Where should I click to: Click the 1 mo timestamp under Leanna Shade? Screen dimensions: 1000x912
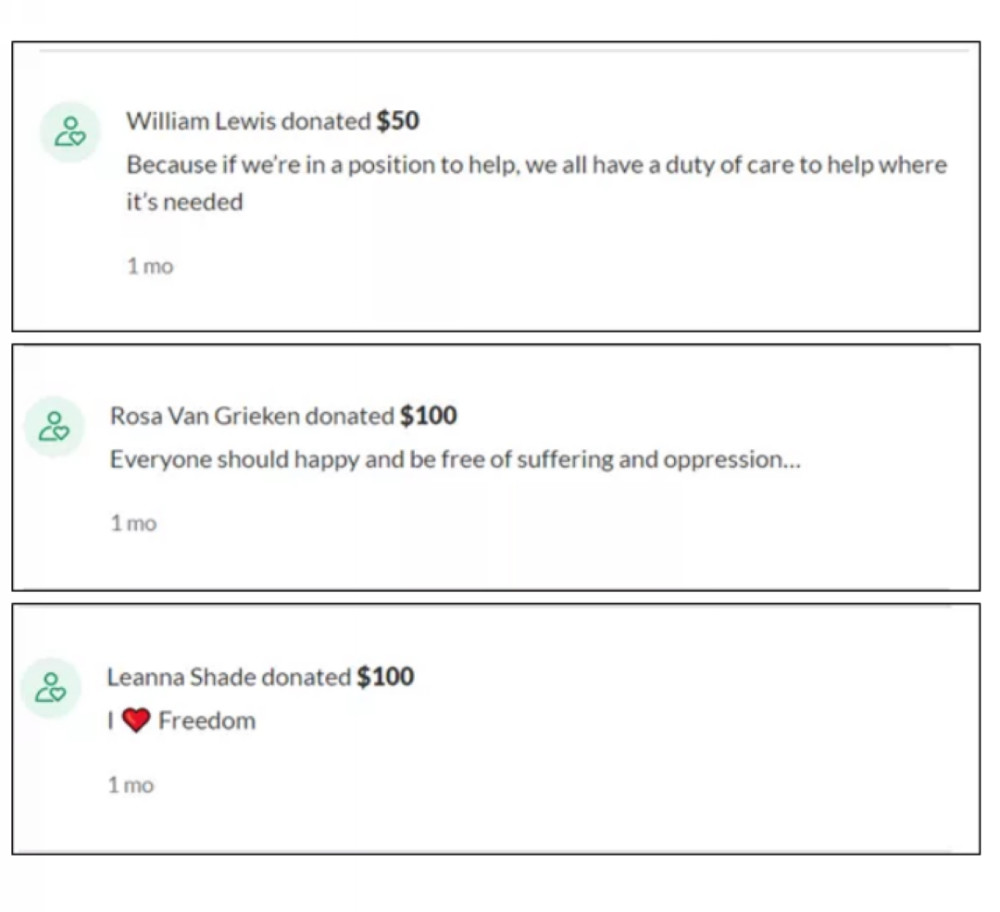point(131,785)
